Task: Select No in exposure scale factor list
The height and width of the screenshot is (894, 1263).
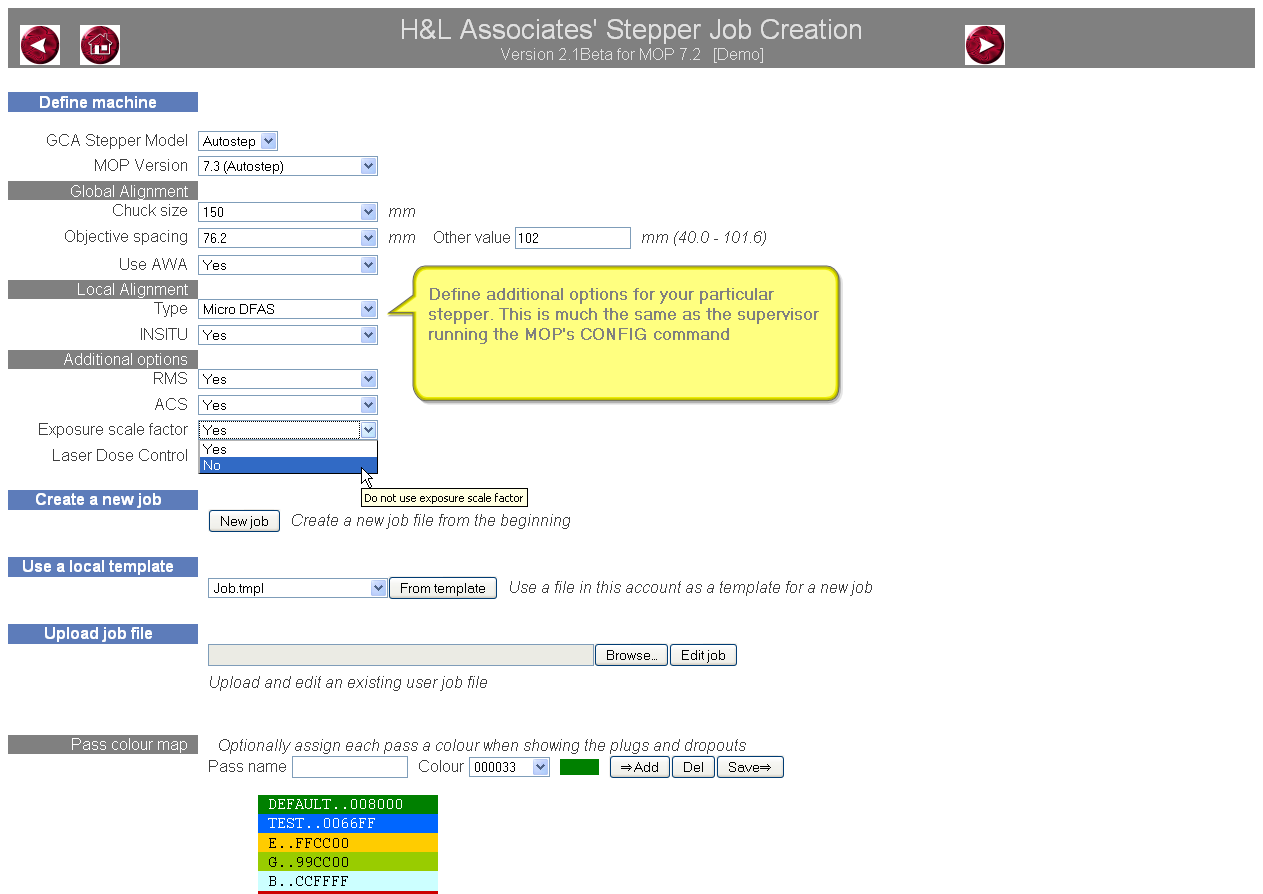Action: click(x=288, y=465)
